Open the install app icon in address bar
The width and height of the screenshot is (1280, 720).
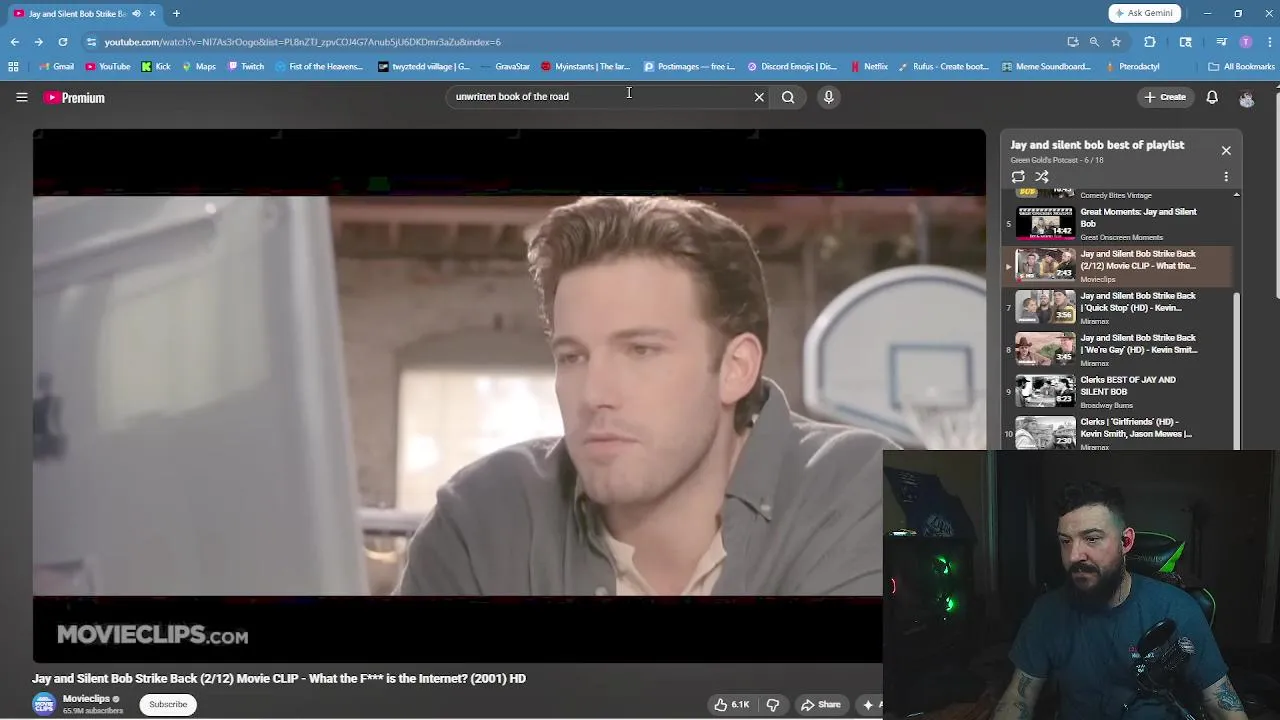(x=1073, y=42)
